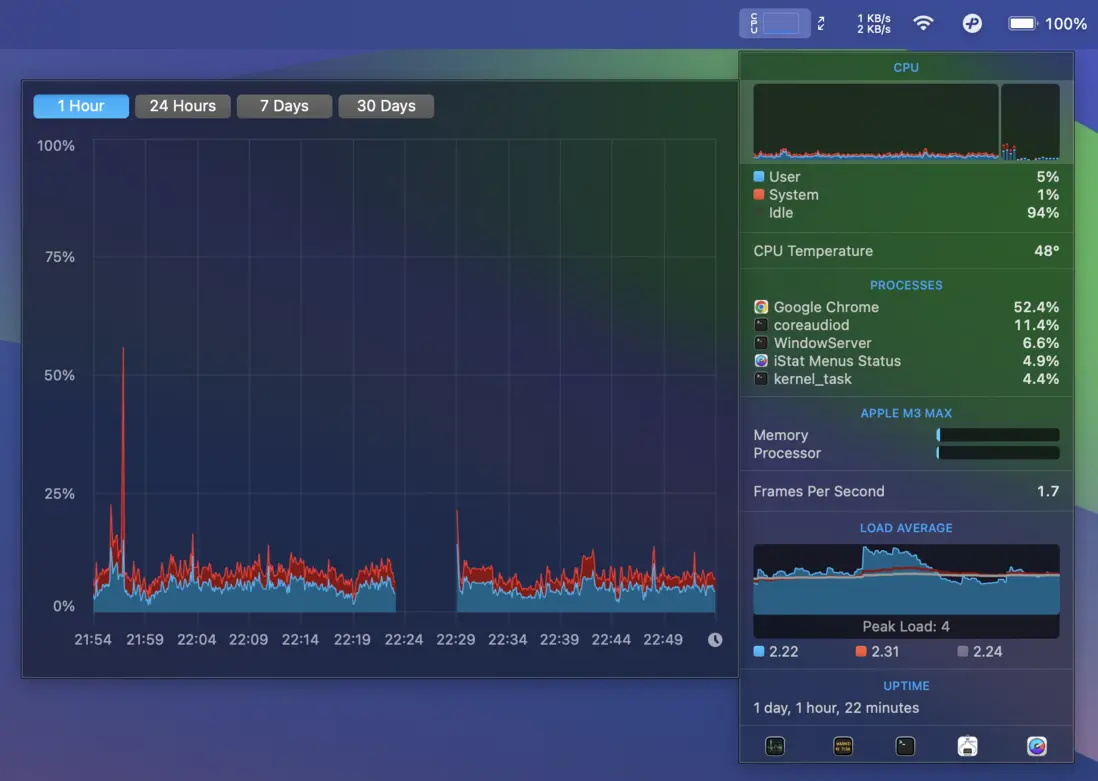The image size is (1098, 781).
Task: Click the red 2.31 load average swatch
Action: click(x=861, y=651)
